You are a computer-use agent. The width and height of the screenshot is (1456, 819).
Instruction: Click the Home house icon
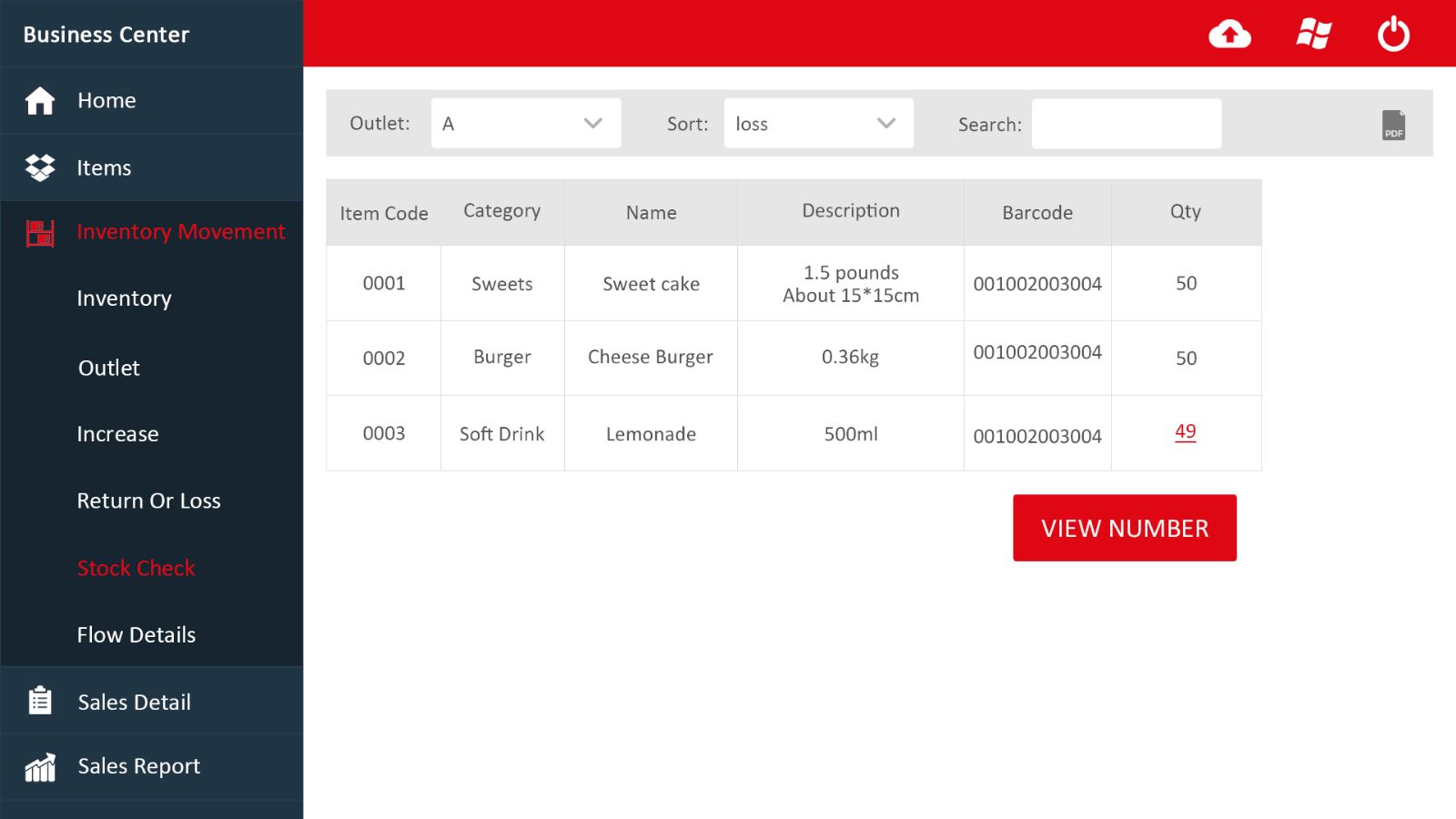click(40, 101)
